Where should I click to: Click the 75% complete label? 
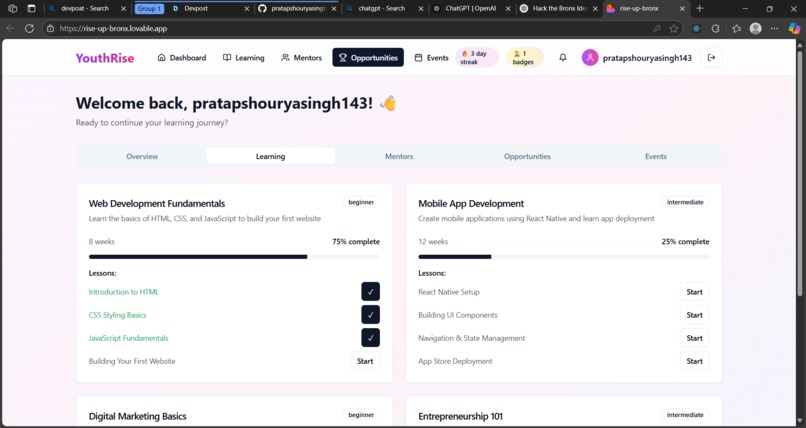coord(356,241)
